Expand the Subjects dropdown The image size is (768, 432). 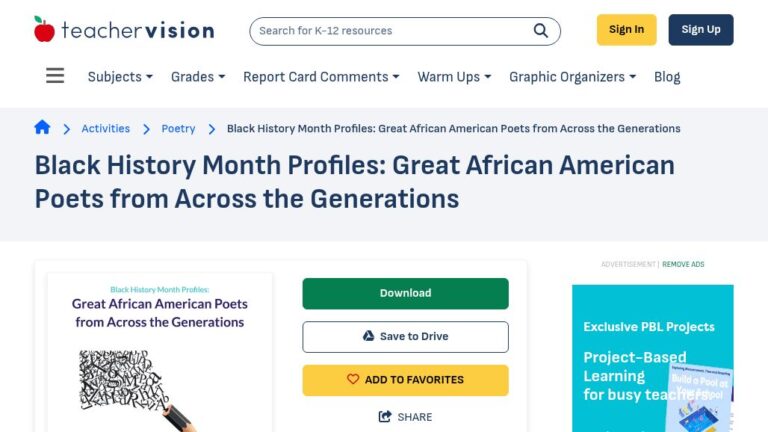(120, 77)
